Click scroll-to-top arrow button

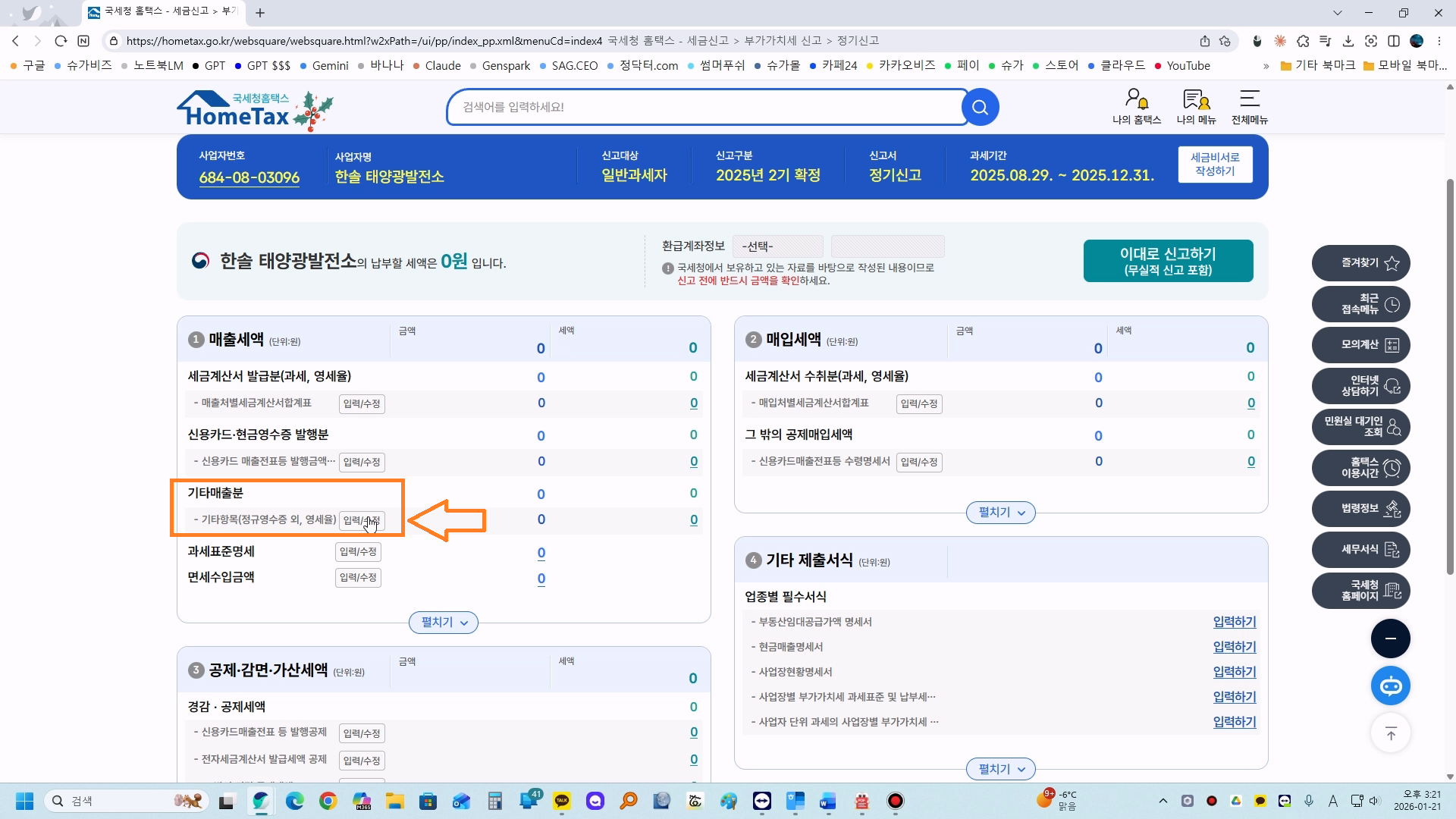click(1390, 733)
